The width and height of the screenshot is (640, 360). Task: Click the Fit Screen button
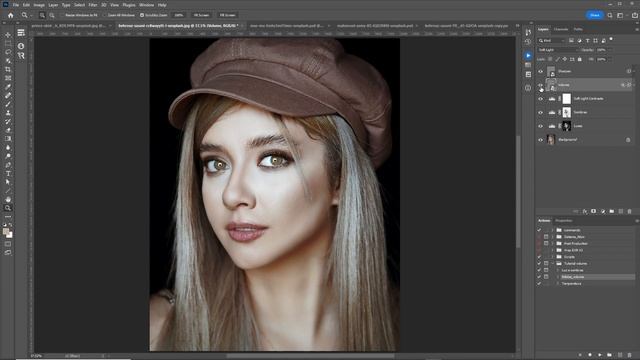click(201, 15)
